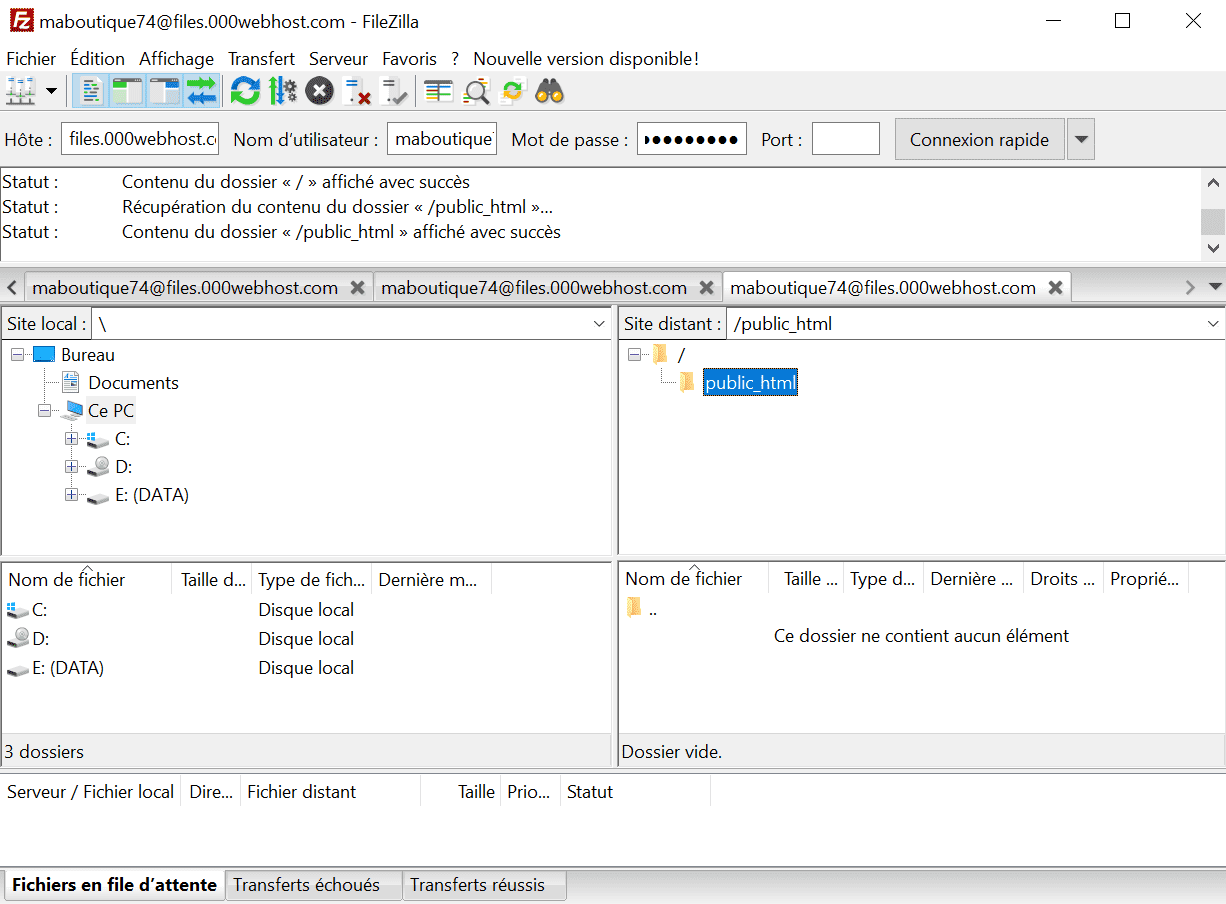The image size is (1226, 904).
Task: Toggle the local directory tree display
Action: (128, 92)
